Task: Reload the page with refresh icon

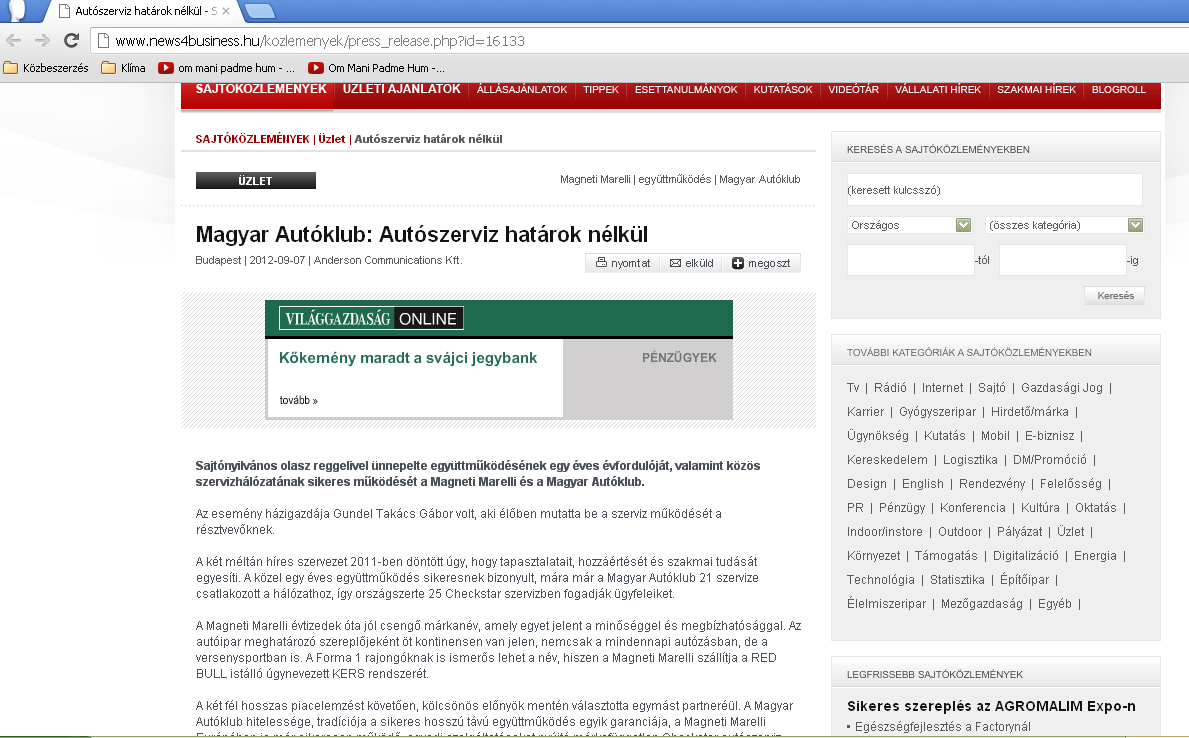Action: (x=71, y=41)
